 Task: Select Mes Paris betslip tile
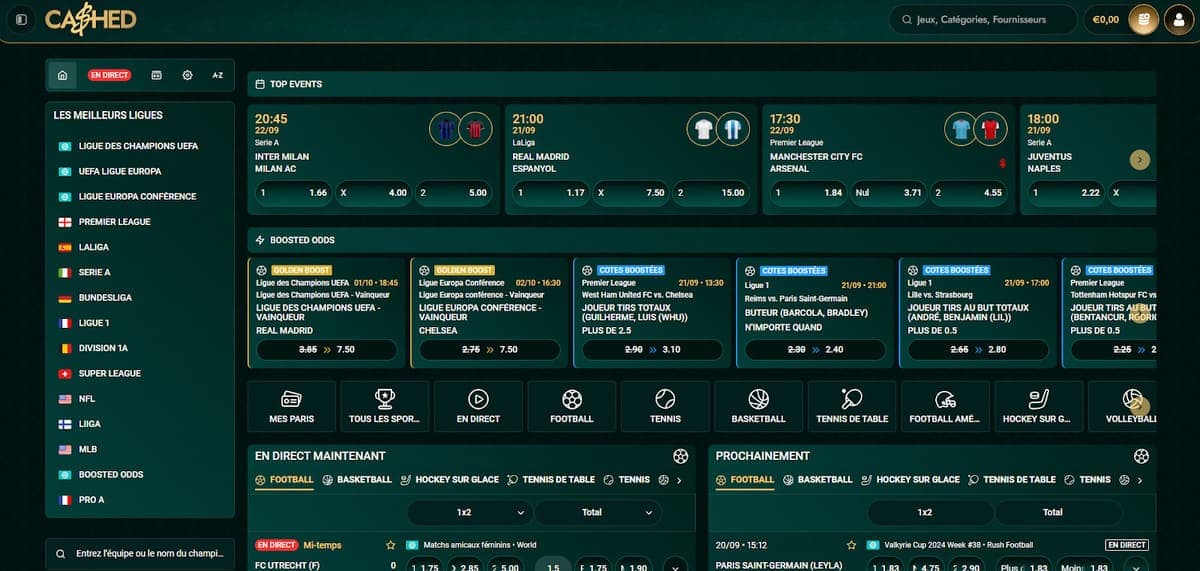point(291,407)
